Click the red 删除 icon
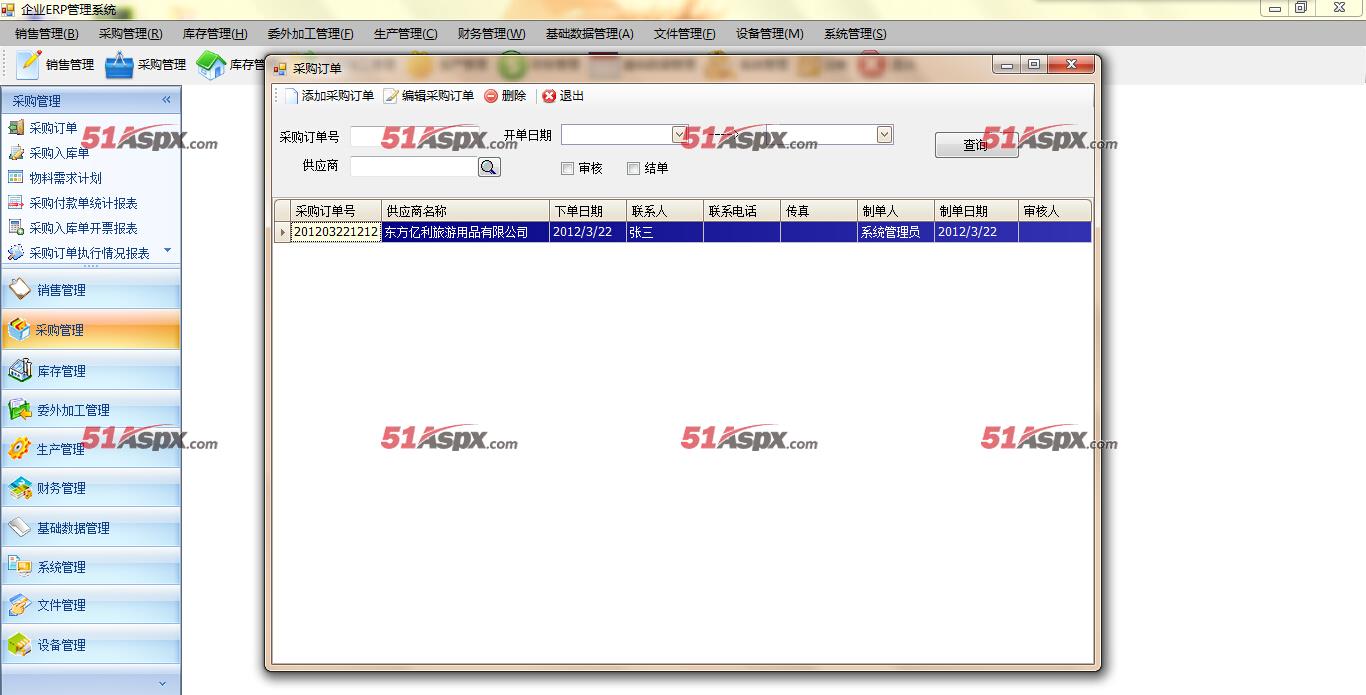This screenshot has height=695, width=1366. pyautogui.click(x=491, y=96)
